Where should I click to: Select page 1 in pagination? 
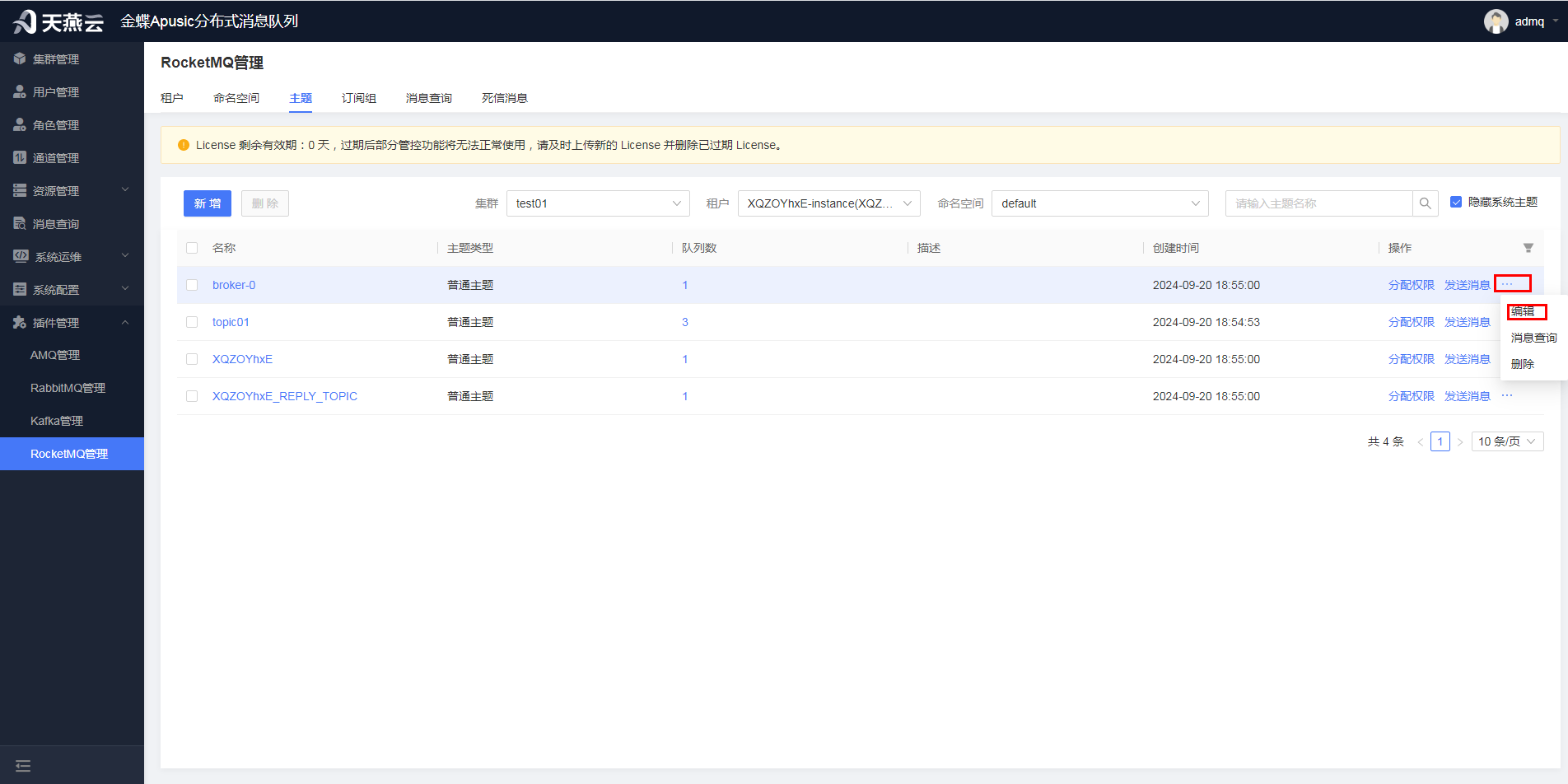click(x=1440, y=441)
